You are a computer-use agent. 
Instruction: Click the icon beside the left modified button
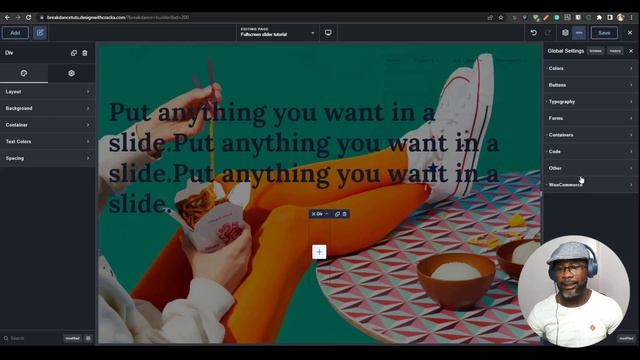pyautogui.click(x=88, y=338)
